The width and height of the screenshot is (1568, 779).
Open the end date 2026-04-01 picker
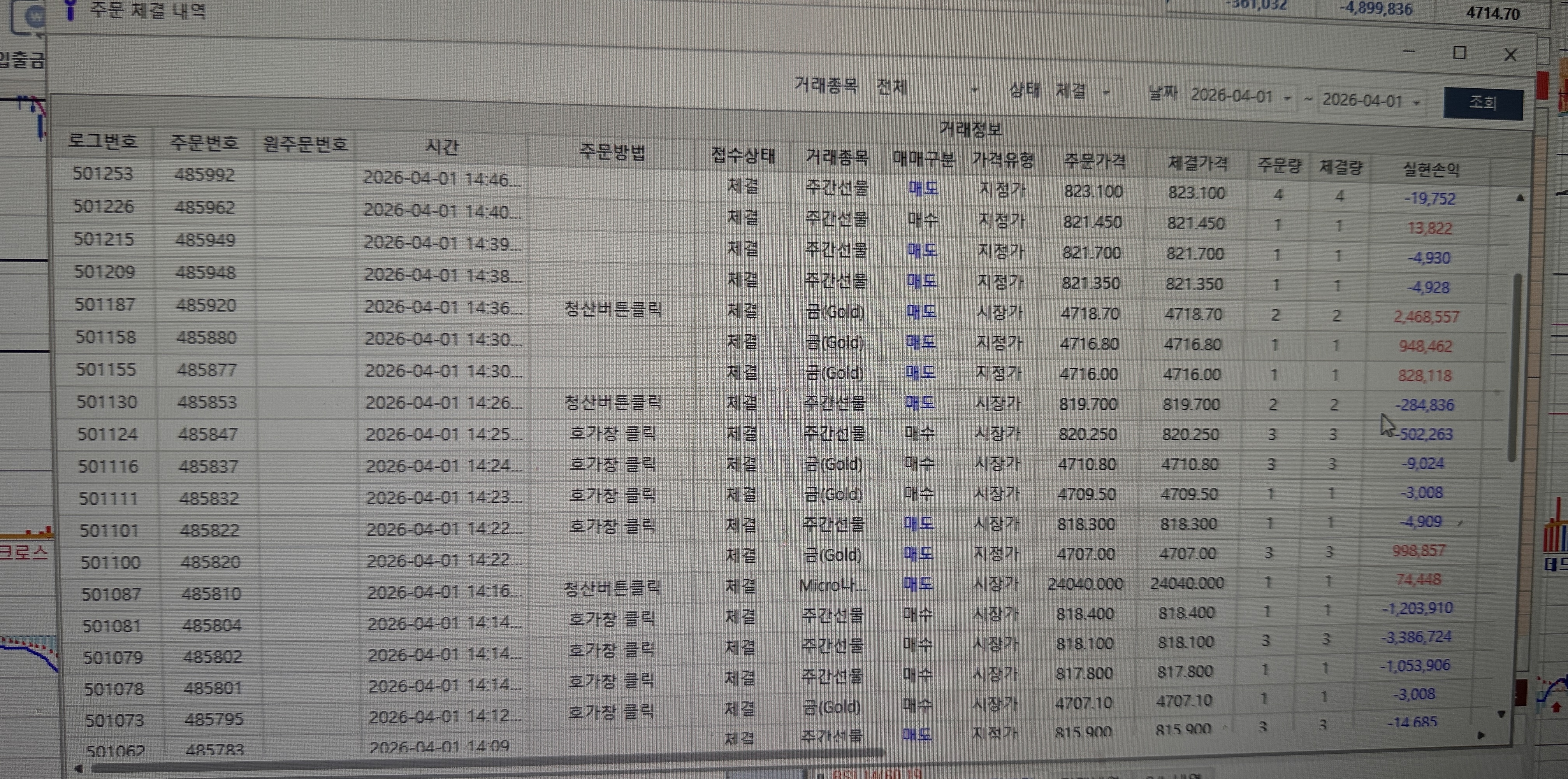[x=1372, y=100]
